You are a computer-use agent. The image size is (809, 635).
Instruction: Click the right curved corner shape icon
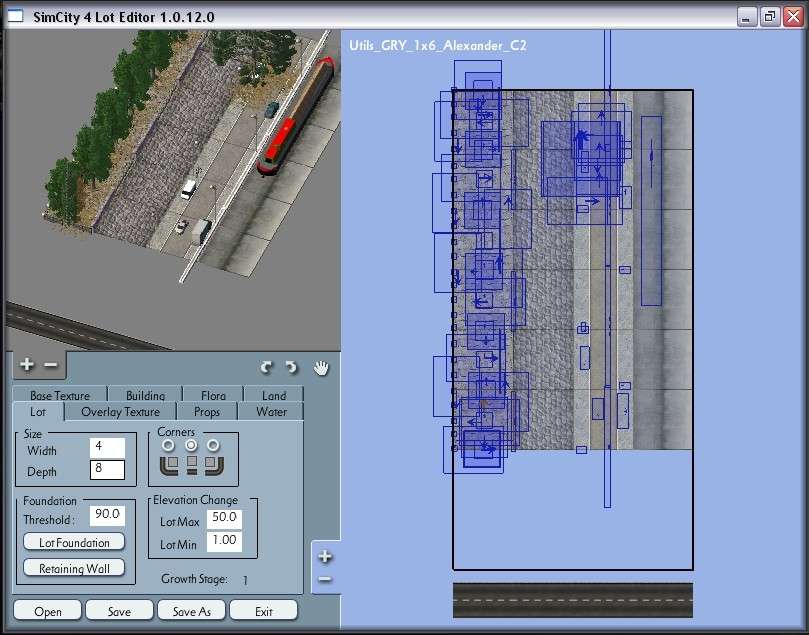pos(214,464)
